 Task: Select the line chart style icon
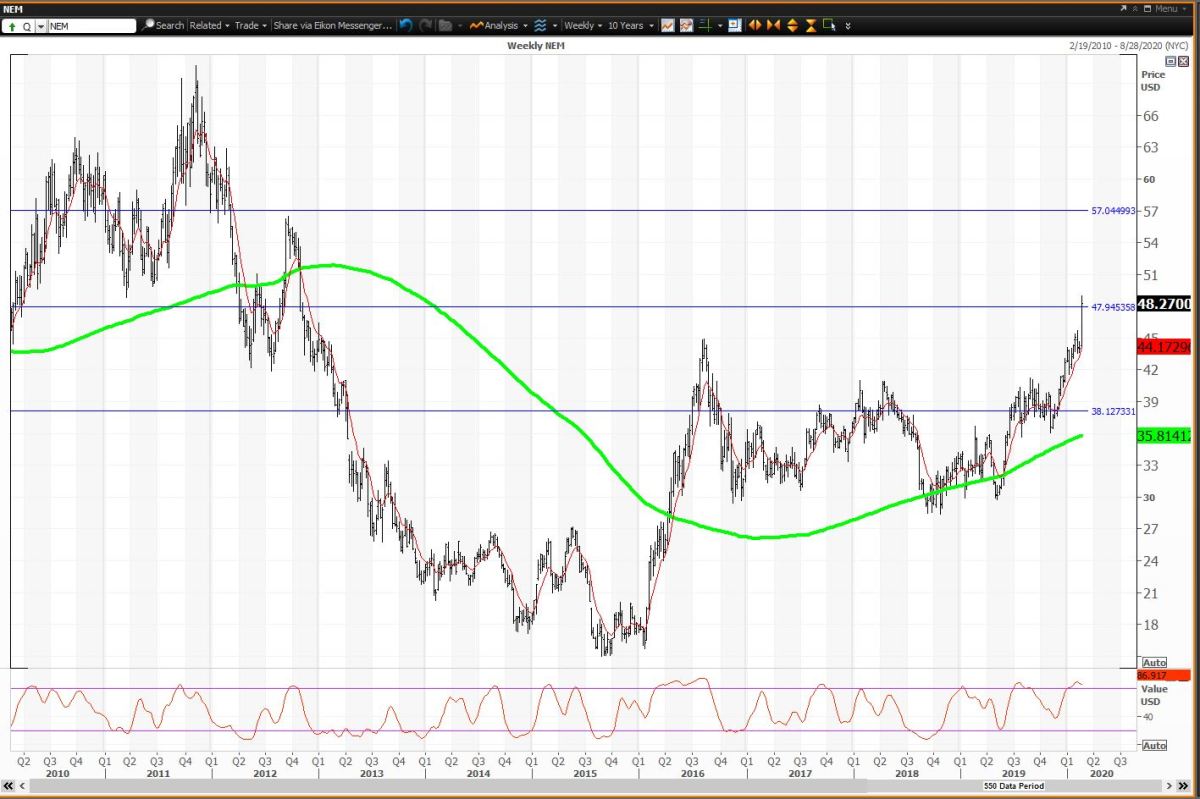tap(668, 25)
